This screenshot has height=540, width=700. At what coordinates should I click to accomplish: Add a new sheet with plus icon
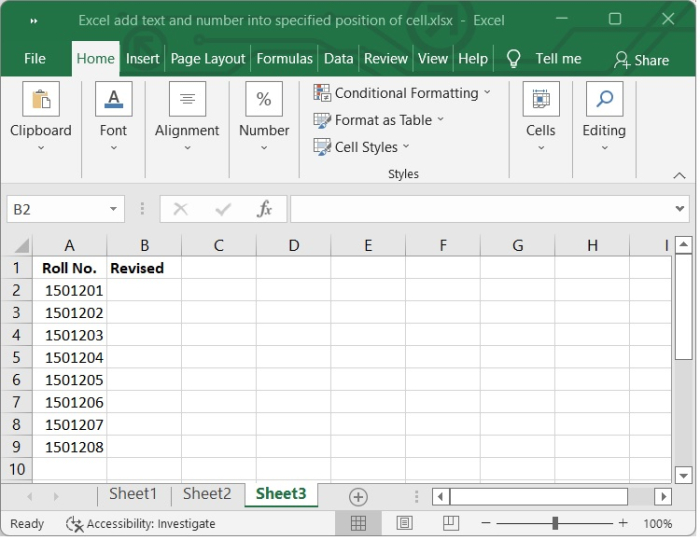pyautogui.click(x=358, y=497)
